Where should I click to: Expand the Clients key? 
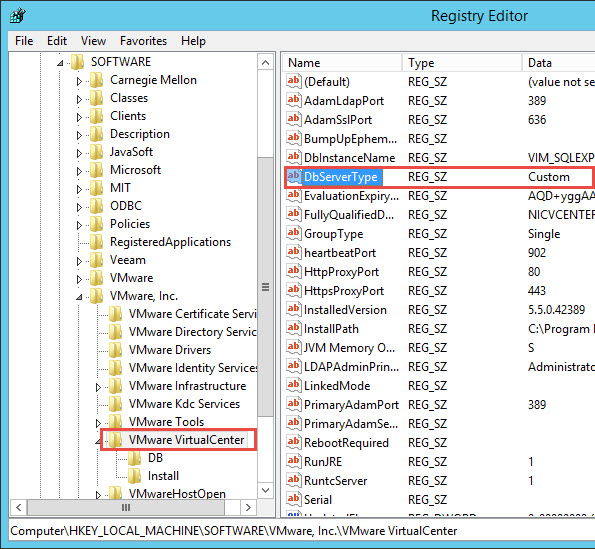[79, 117]
